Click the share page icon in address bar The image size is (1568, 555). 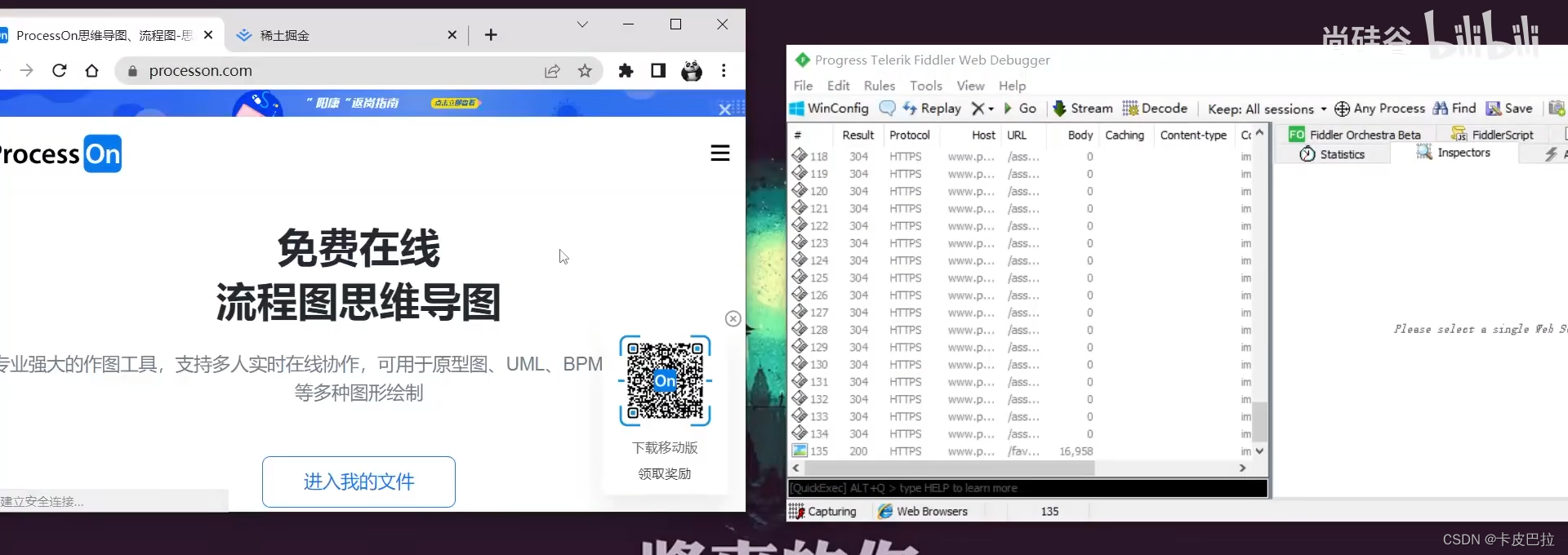(552, 71)
